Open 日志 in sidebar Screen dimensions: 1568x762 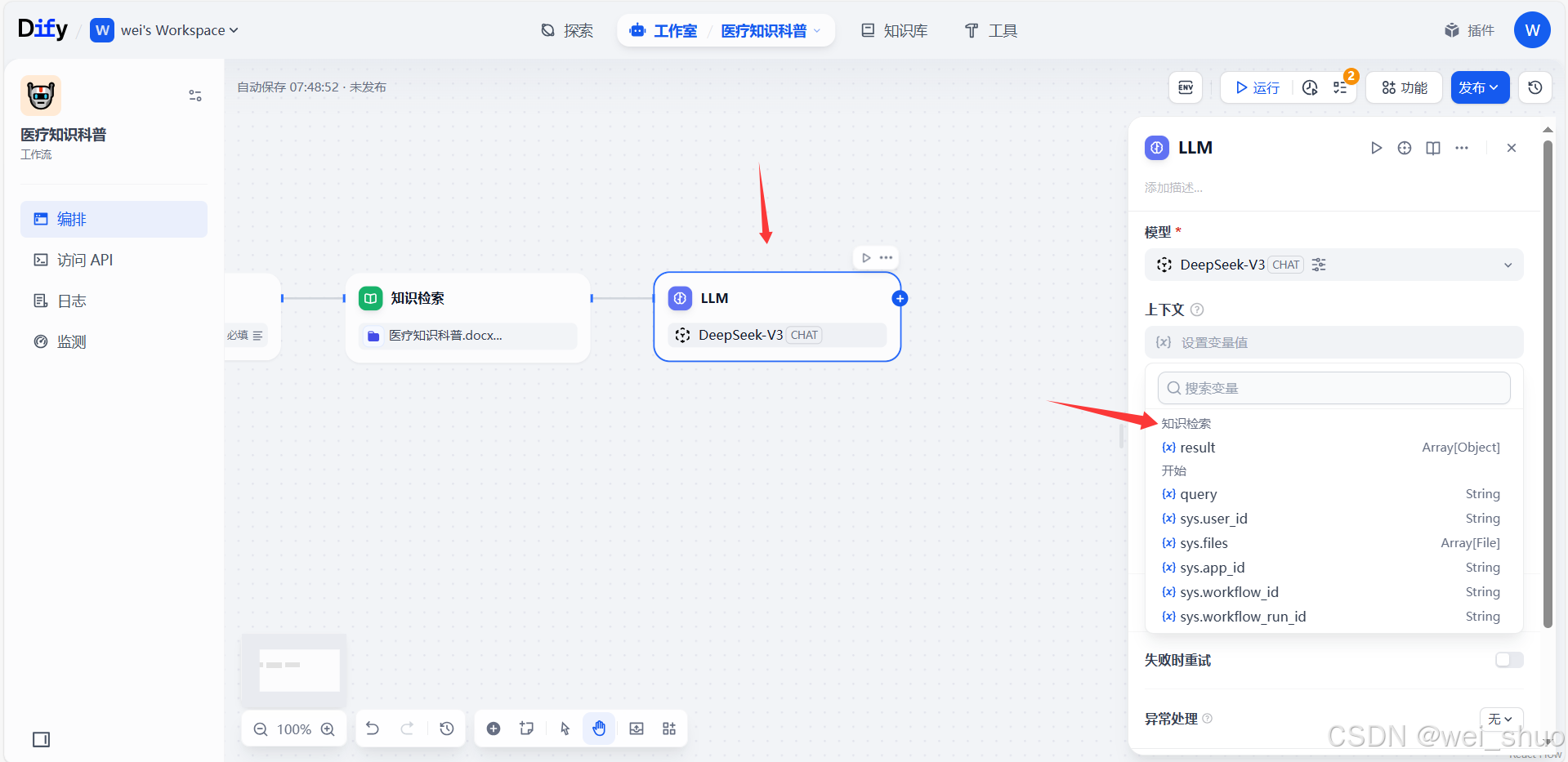(114, 301)
